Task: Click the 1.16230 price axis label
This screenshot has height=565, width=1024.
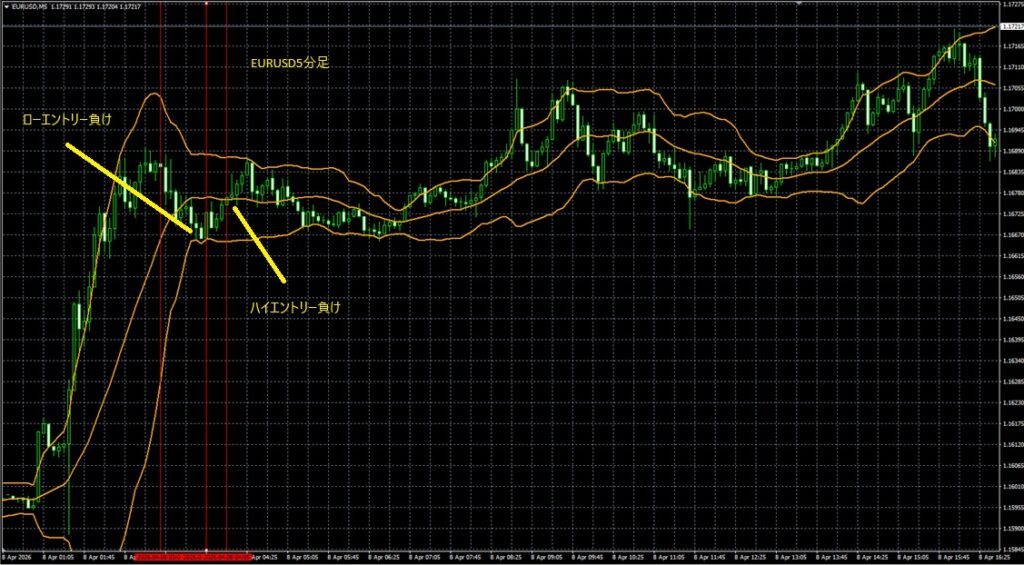Action: point(1012,402)
